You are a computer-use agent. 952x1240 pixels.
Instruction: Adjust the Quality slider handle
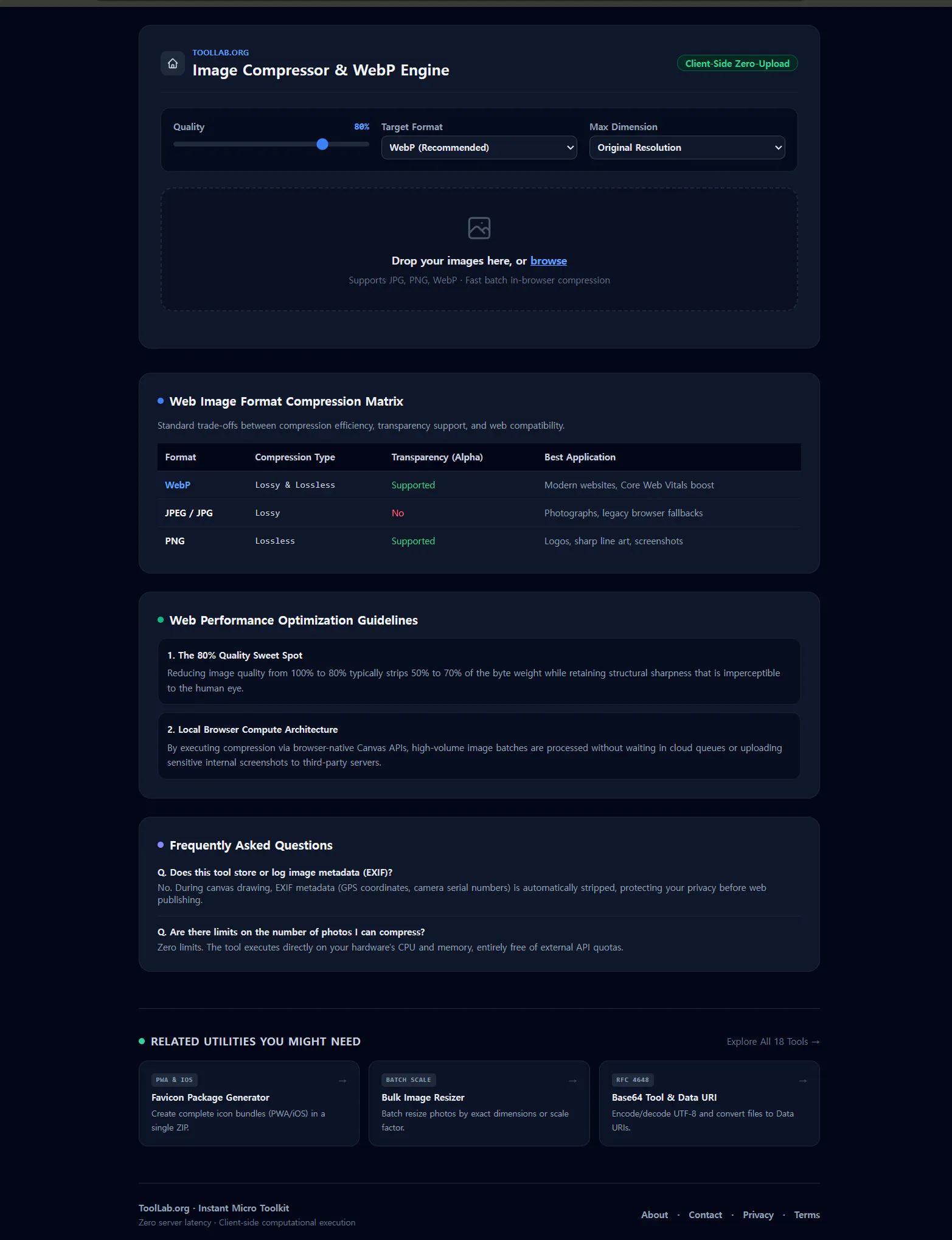click(x=322, y=144)
